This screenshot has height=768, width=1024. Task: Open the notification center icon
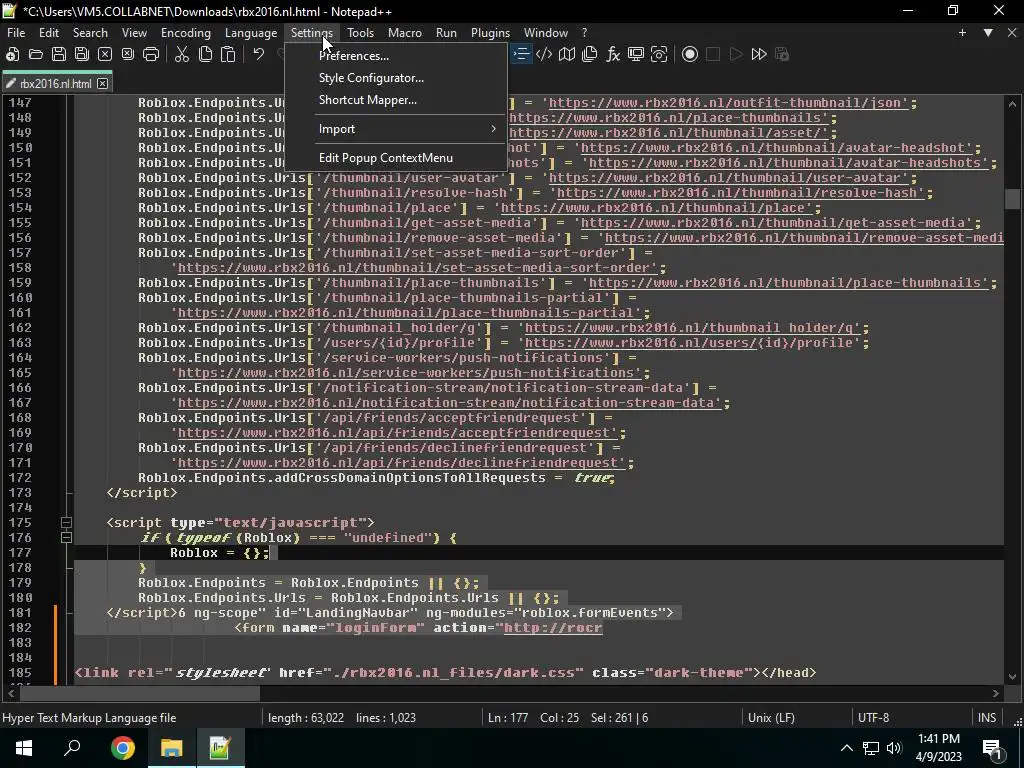point(993,748)
